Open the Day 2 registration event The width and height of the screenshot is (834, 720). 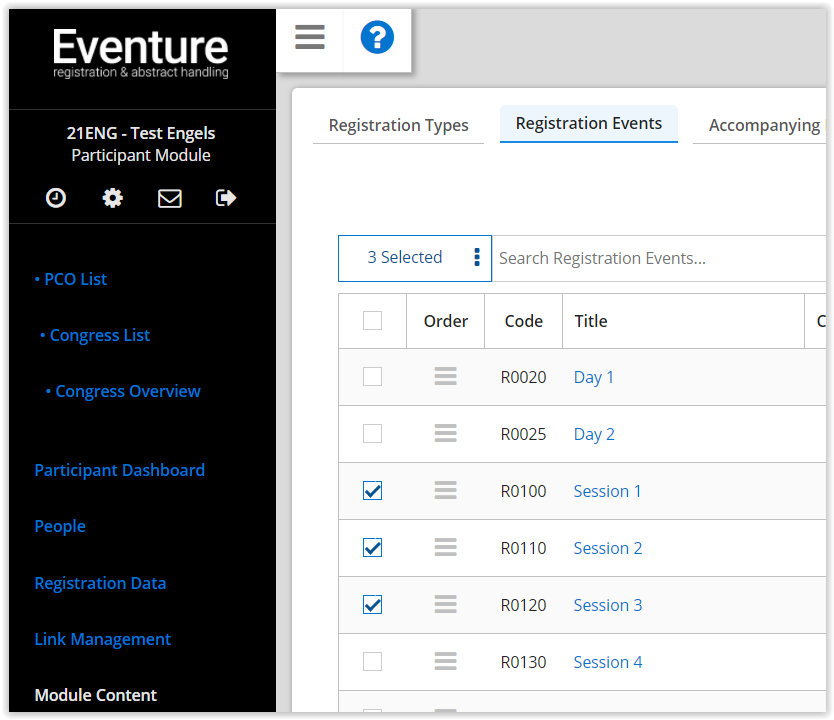click(x=594, y=433)
